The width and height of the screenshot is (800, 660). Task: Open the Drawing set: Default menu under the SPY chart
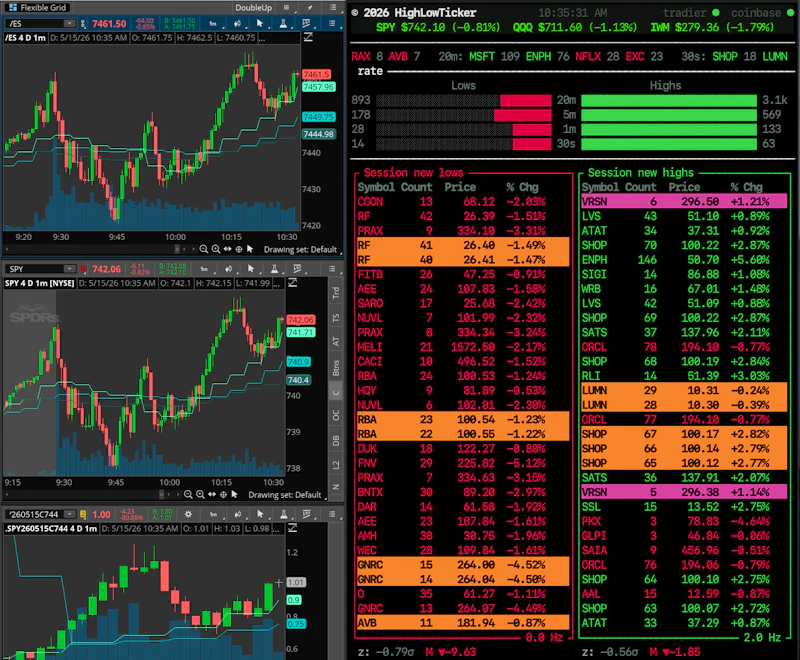coord(287,495)
